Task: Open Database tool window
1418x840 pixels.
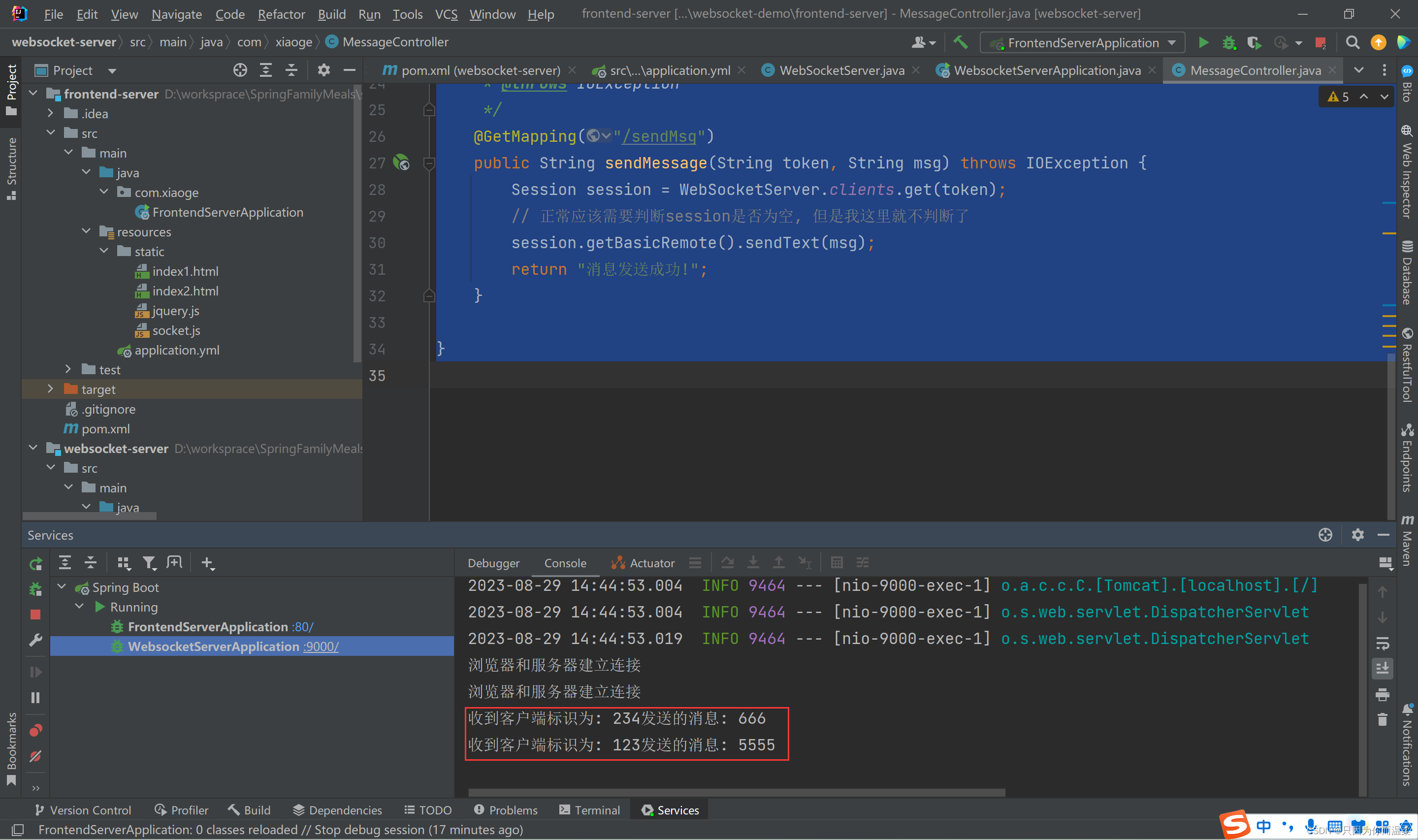Action: pos(1407,272)
